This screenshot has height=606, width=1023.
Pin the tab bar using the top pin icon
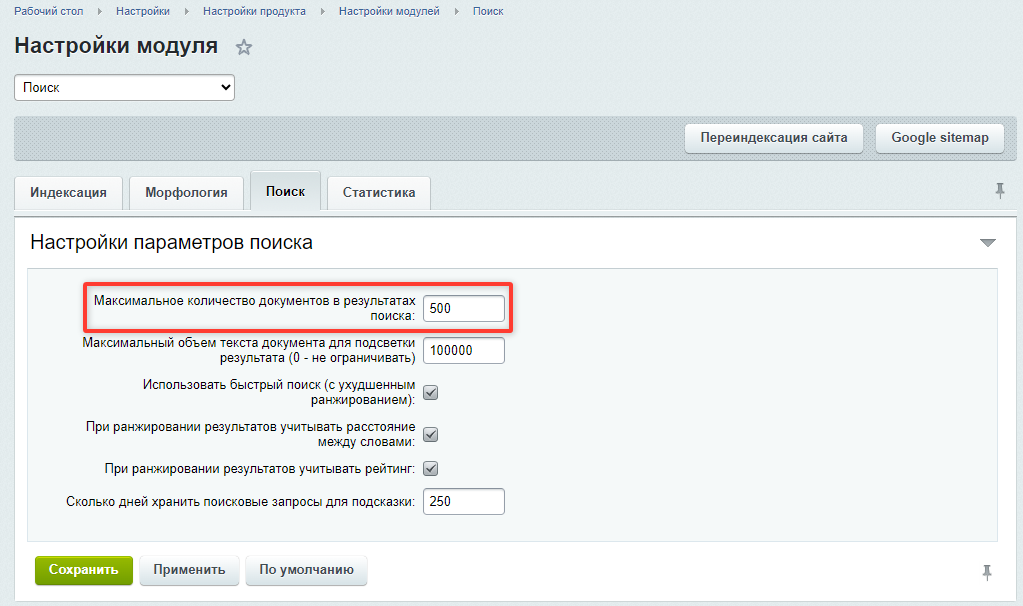click(1000, 190)
